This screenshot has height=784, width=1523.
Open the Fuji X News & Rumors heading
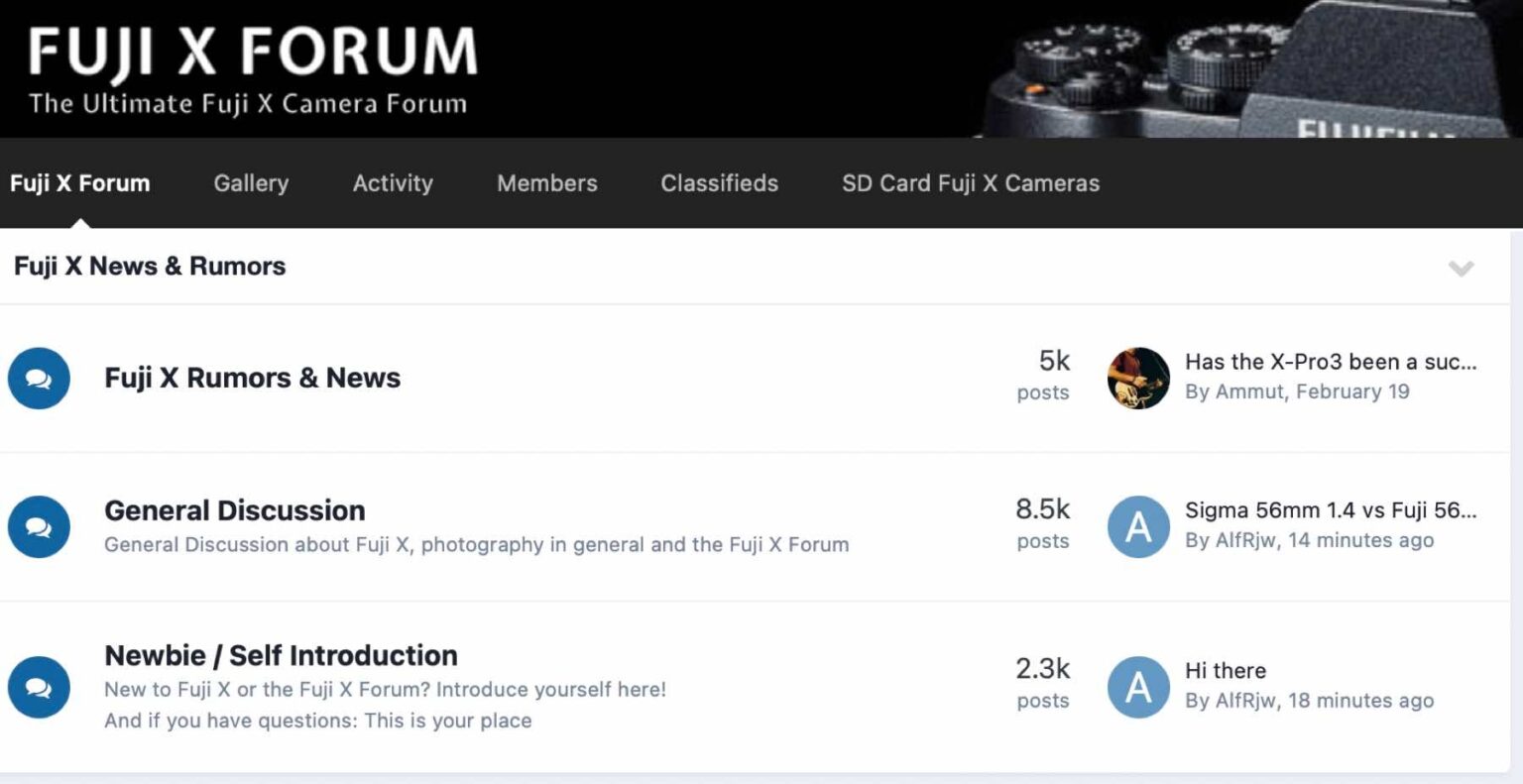click(x=150, y=266)
